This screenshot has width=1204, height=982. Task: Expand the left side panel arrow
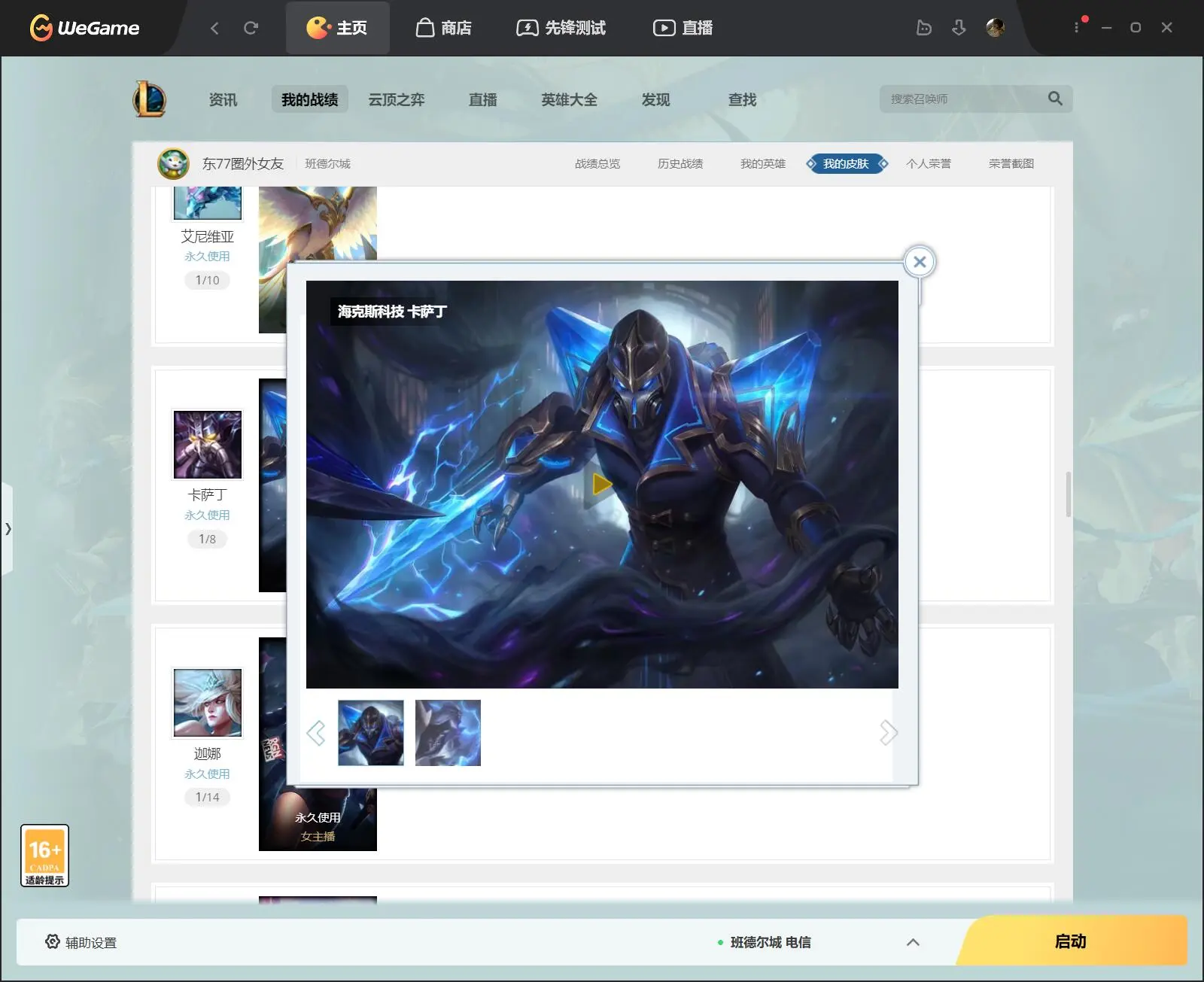[8, 529]
